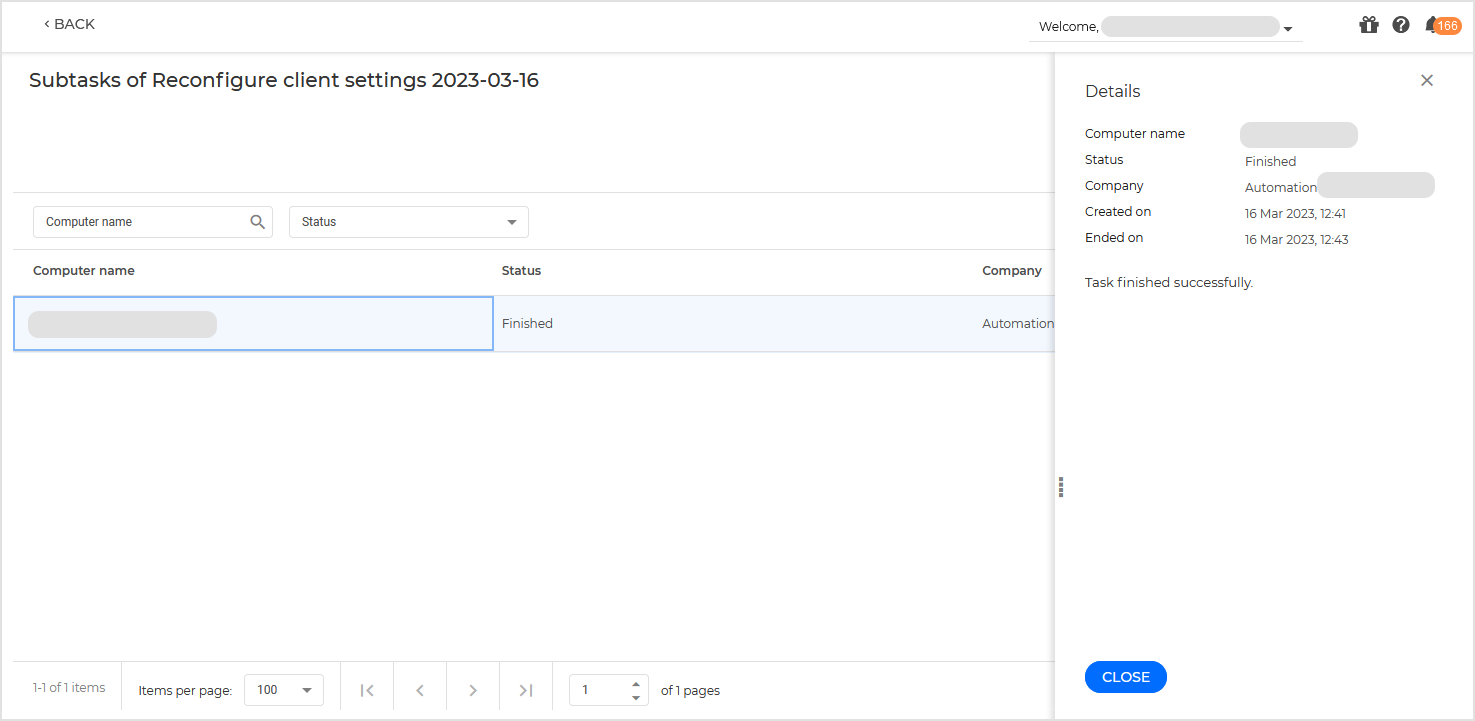
Task: Open the help icon in the top bar
Action: pyautogui.click(x=1400, y=24)
